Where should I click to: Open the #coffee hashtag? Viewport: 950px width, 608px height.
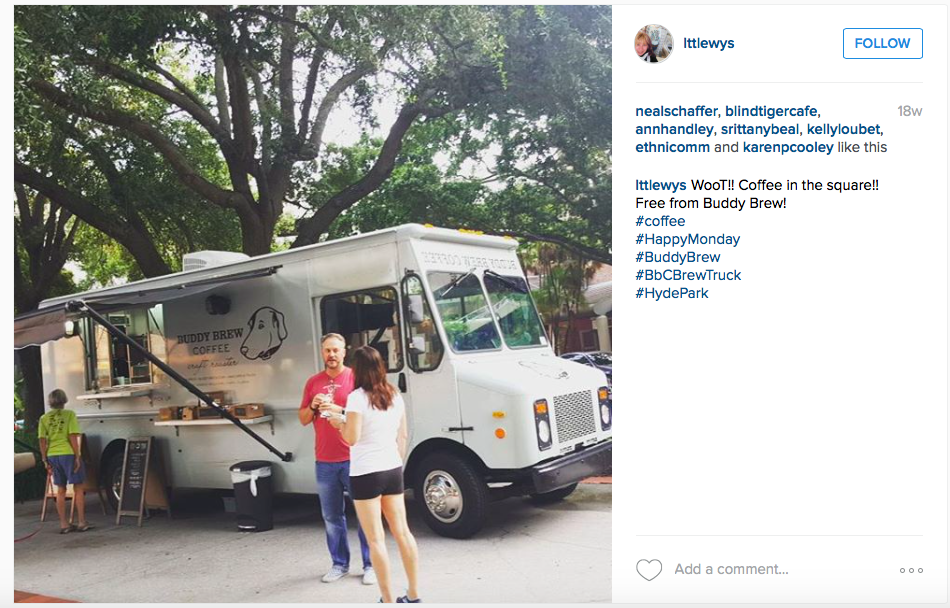660,221
